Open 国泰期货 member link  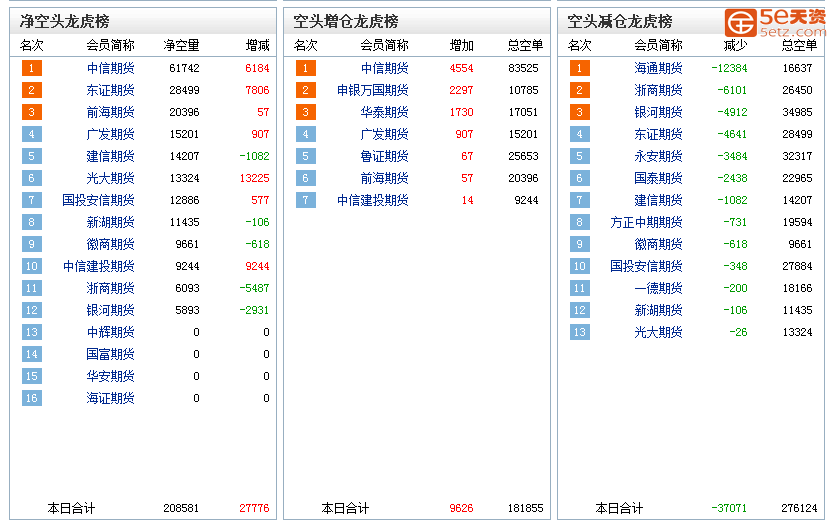658,178
